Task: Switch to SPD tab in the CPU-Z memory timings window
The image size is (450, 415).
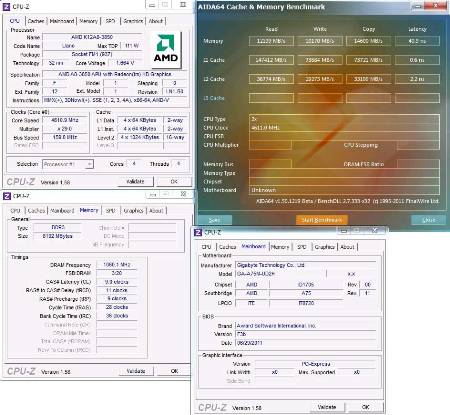Action: coord(111,210)
